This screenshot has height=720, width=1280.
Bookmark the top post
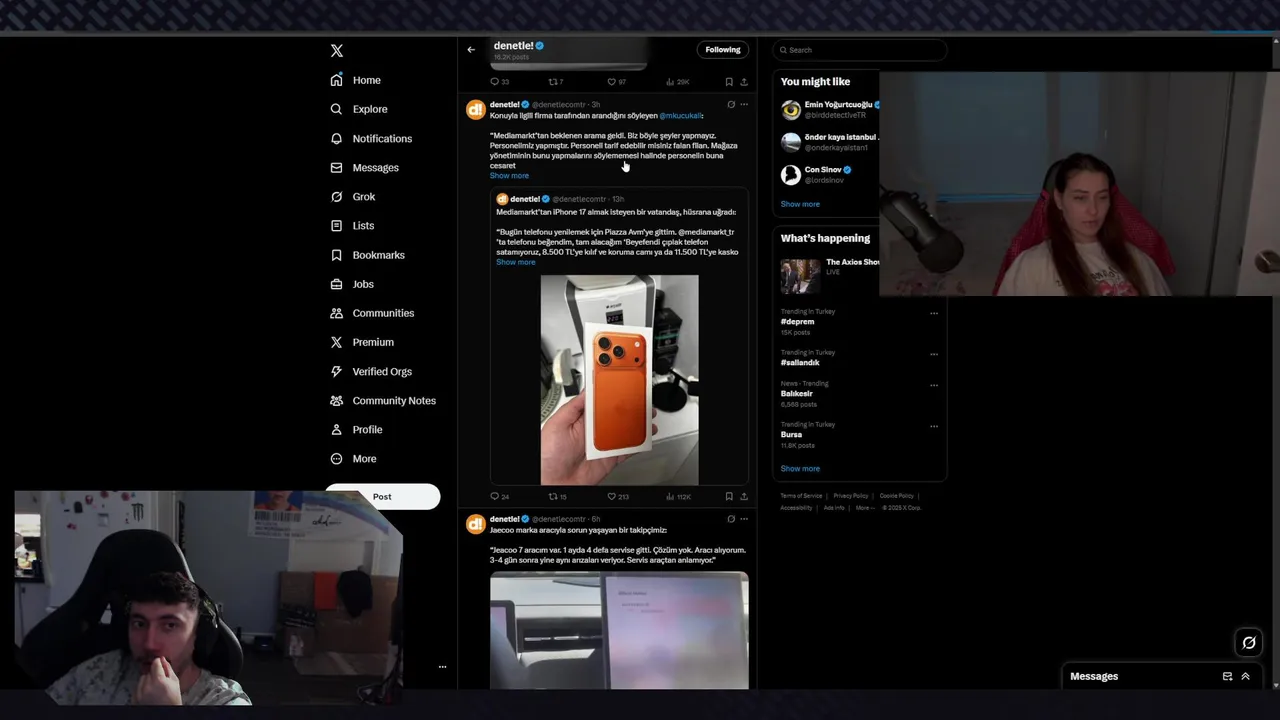point(729,82)
